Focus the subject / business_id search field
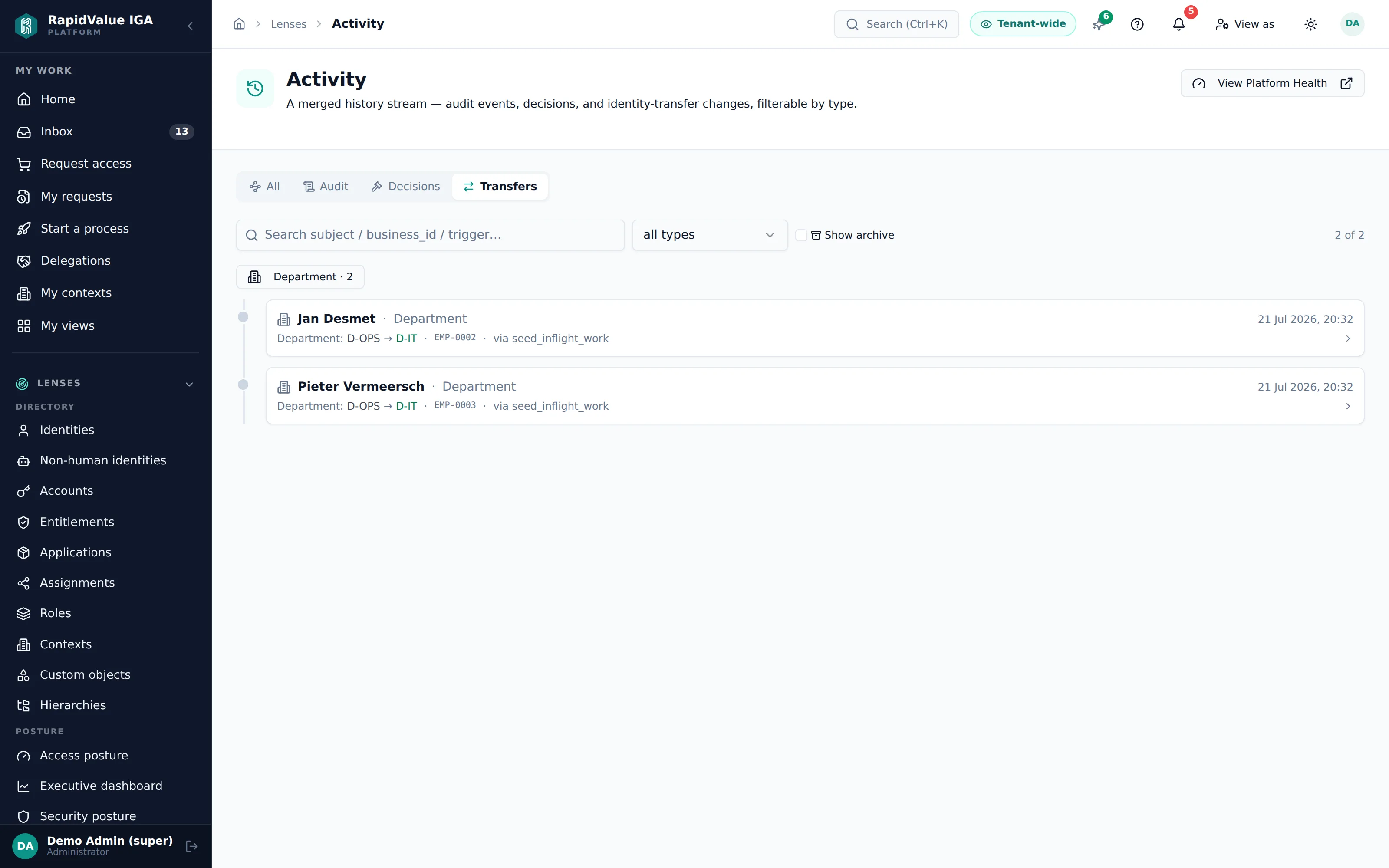Image resolution: width=1389 pixels, height=868 pixels. (x=431, y=235)
